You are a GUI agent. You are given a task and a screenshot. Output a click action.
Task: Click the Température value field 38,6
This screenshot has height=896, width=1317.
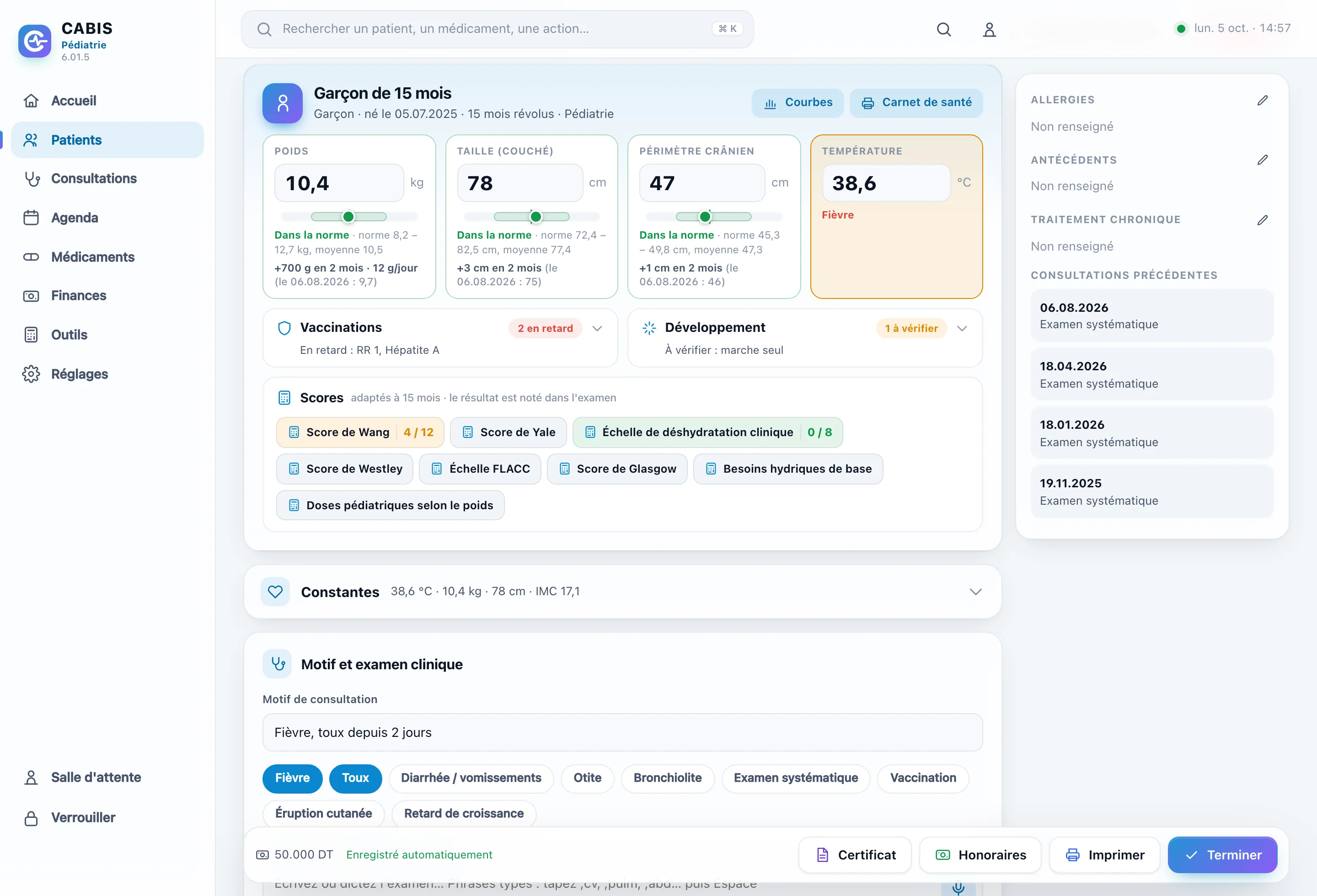pos(886,183)
